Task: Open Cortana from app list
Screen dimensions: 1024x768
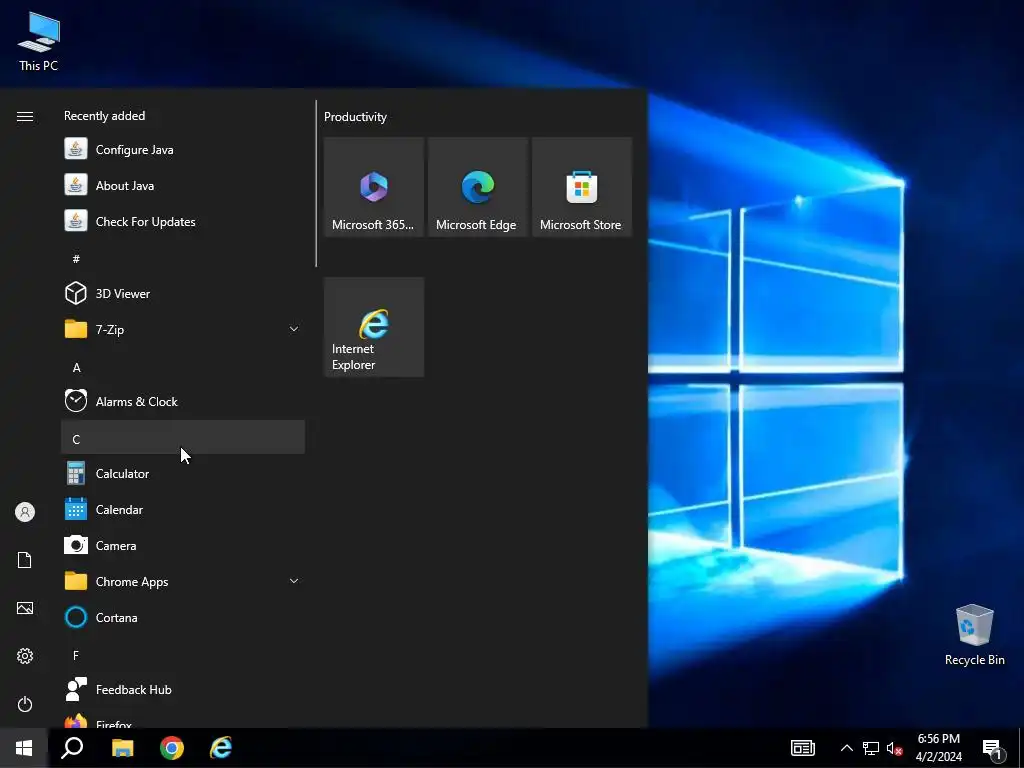Action: pyautogui.click(x=183, y=617)
